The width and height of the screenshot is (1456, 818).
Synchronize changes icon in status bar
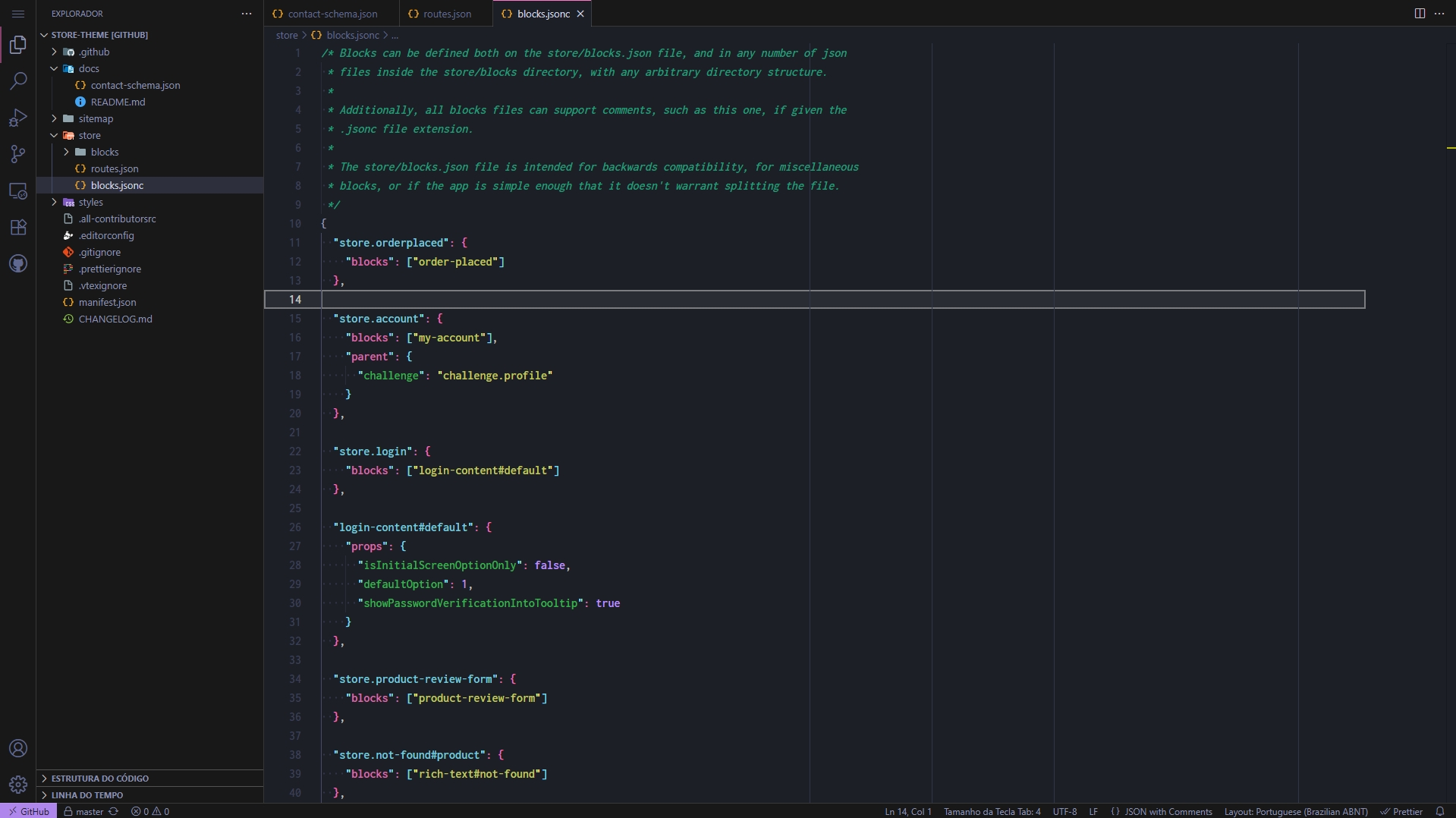coord(114,811)
